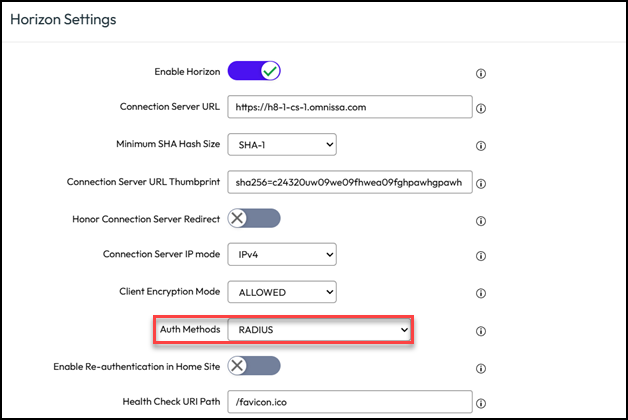Turn on Honor Connection Server Redirect
The image size is (628, 420).
[254, 218]
